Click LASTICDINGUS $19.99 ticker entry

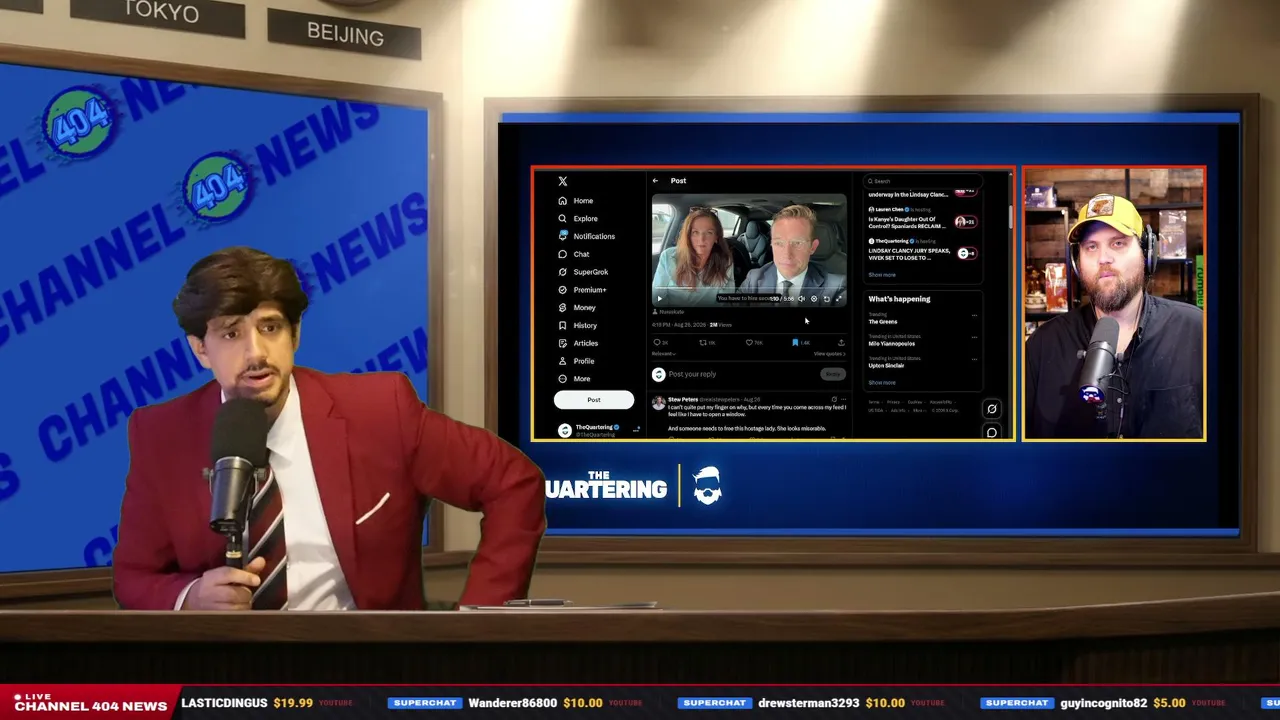pos(267,703)
